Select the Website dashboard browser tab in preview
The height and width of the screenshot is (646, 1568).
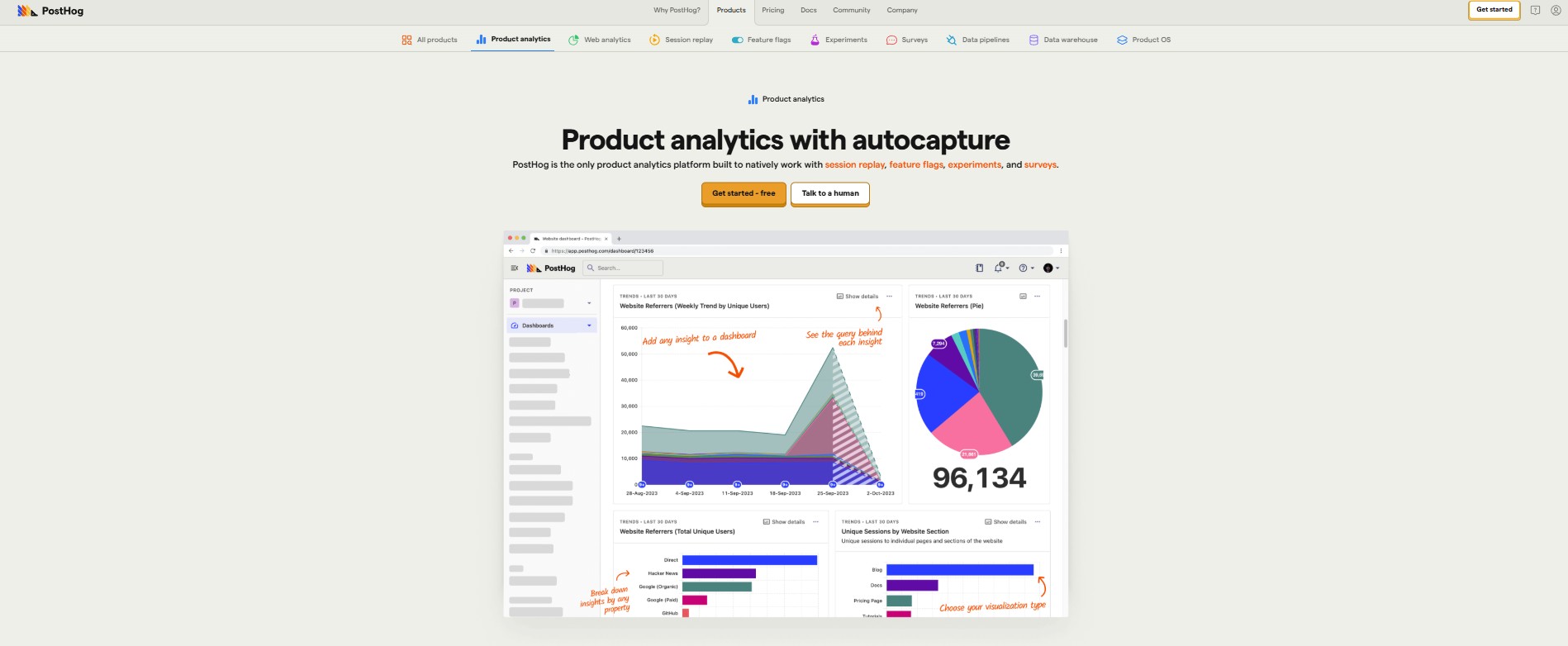point(568,239)
